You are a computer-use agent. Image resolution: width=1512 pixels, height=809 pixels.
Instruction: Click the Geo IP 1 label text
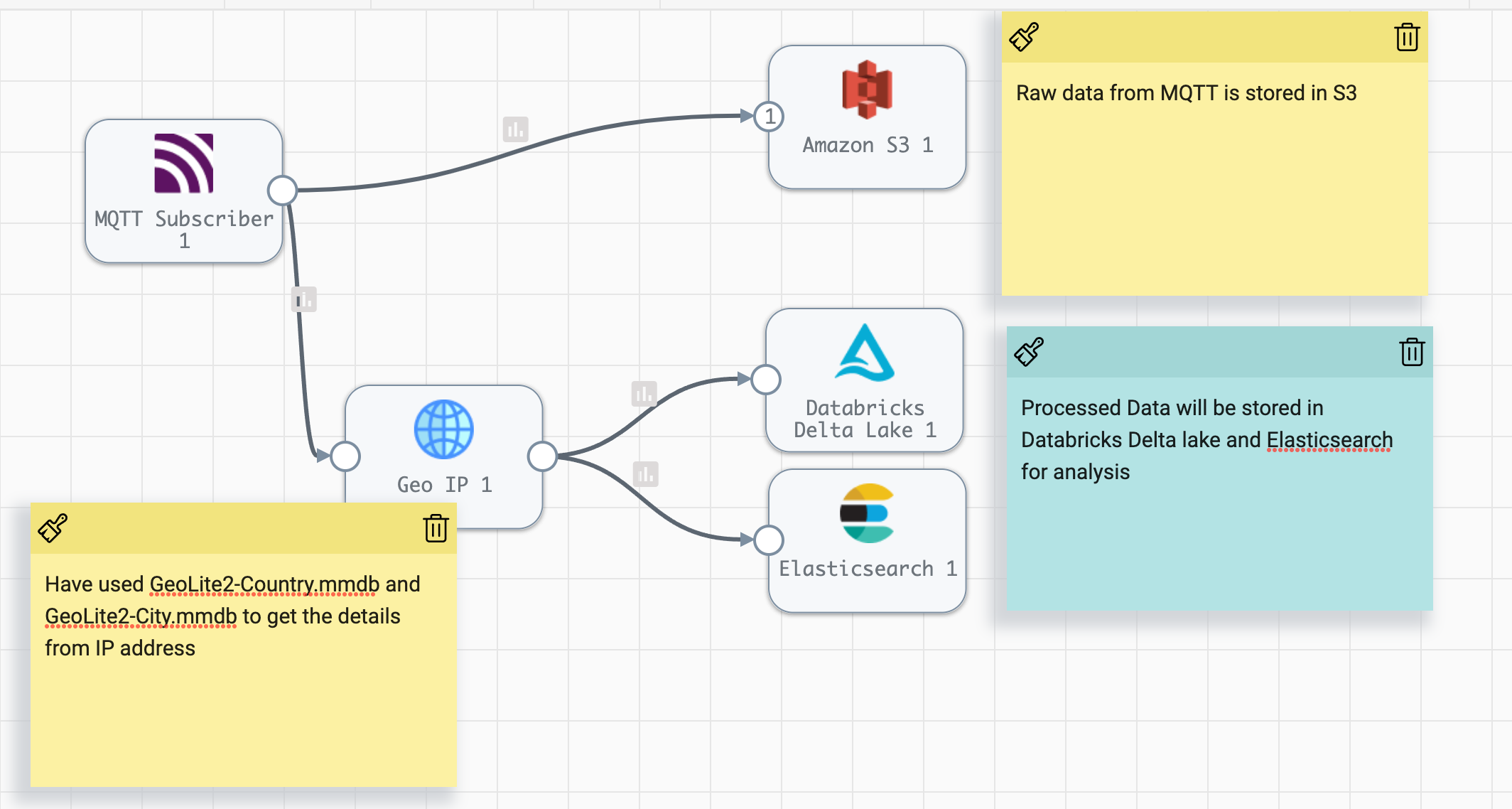[444, 485]
